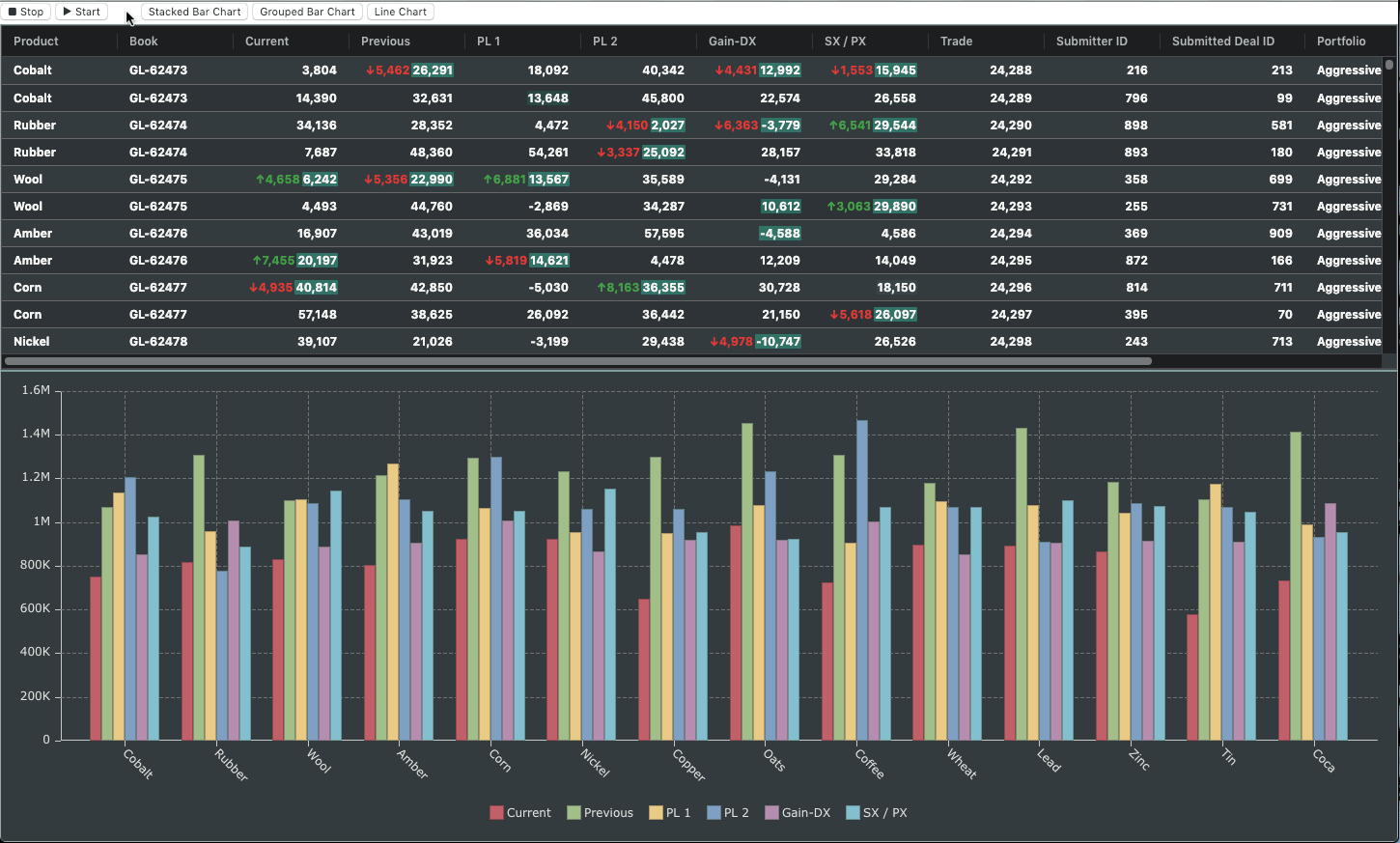The height and width of the screenshot is (843, 1400).
Task: Click the Portfolio column header
Action: tap(1343, 42)
